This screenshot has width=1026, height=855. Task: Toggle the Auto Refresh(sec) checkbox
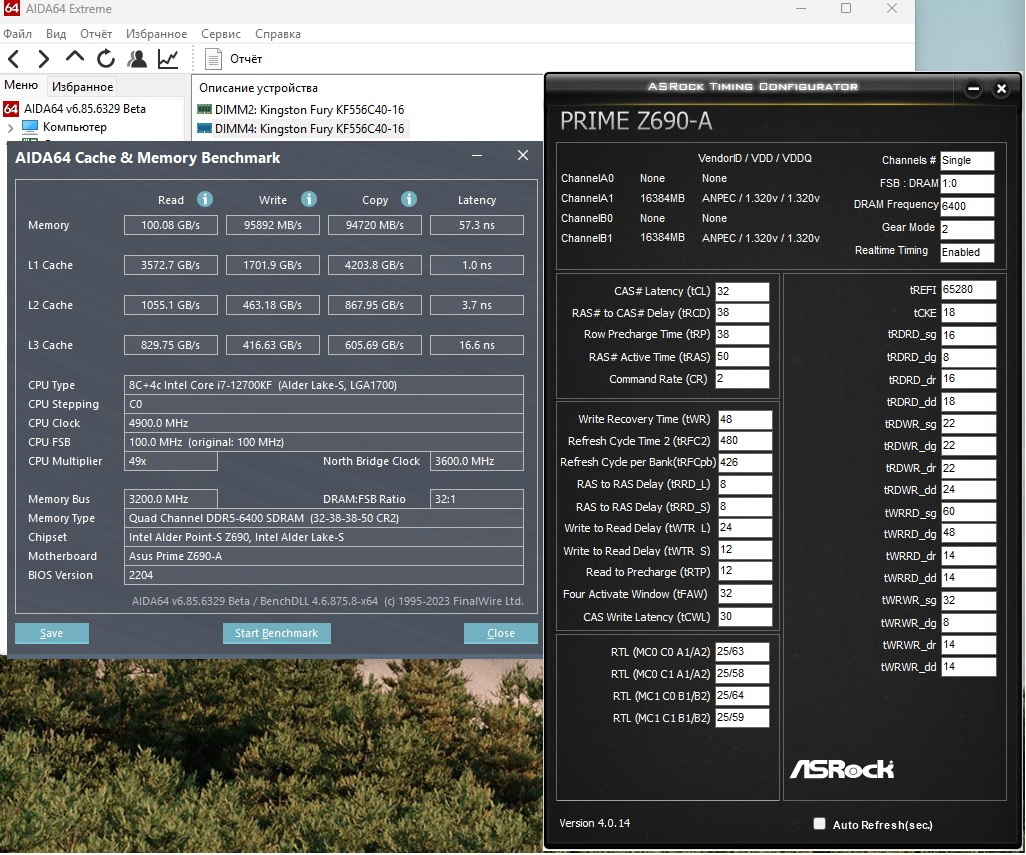819,824
